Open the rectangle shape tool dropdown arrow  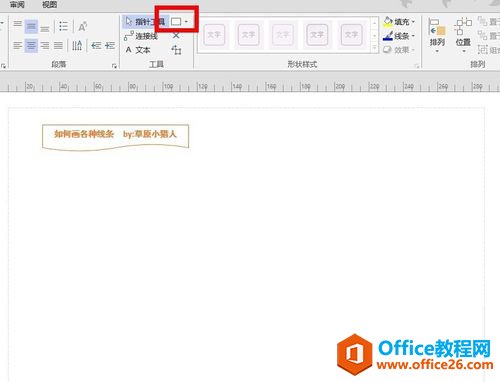[186, 22]
